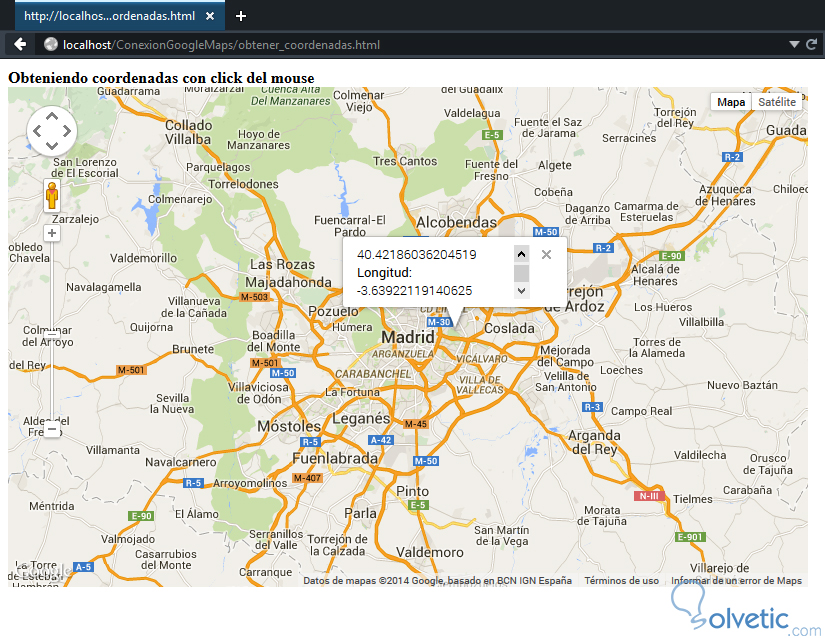Click the A-5 road shield
This screenshot has width=825, height=638.
coord(83,566)
